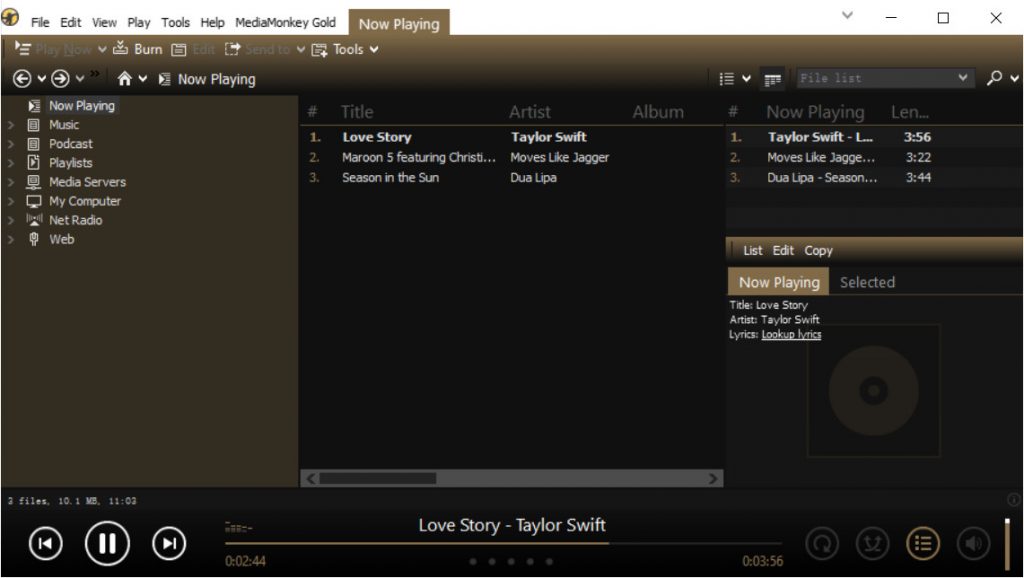Toggle the column browser icon

coord(773,79)
